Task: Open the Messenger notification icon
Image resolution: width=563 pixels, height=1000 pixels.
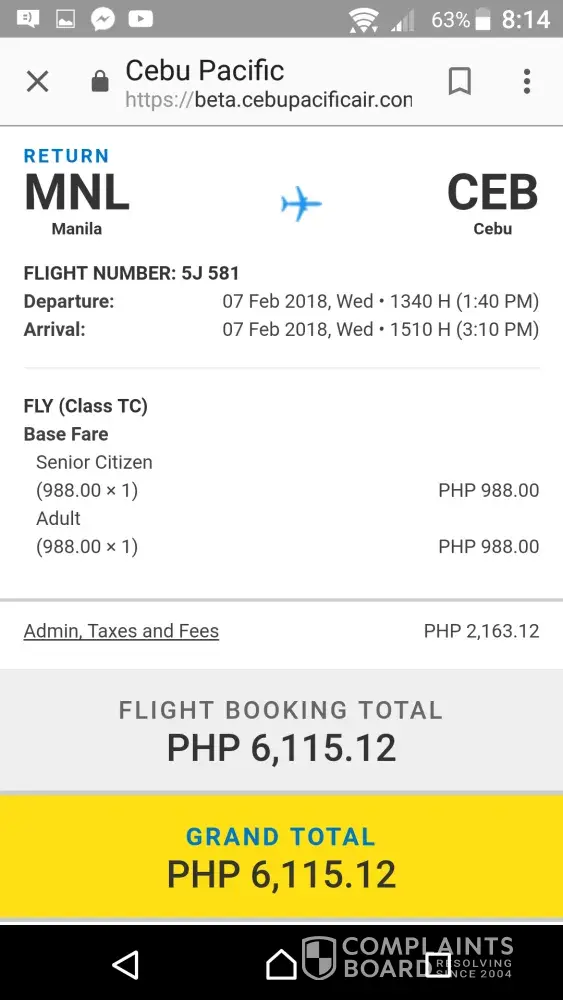Action: (103, 19)
